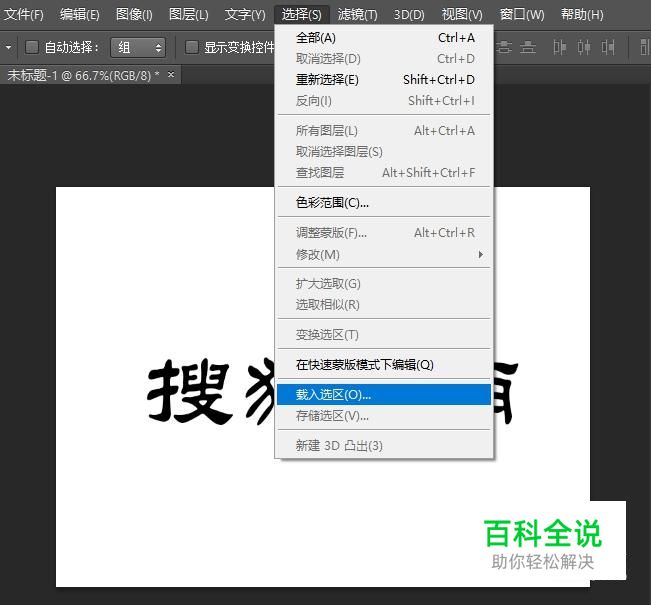
Task: Open the 帮助(H) menu
Action: [x=582, y=15]
